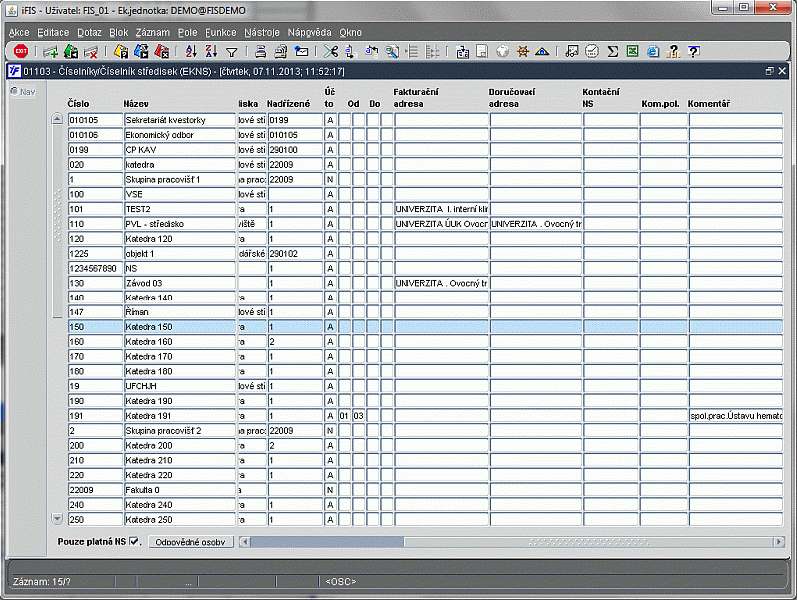Screen dimensions: 797x600
Task: Click the funnel filter icon
Action: point(232,51)
